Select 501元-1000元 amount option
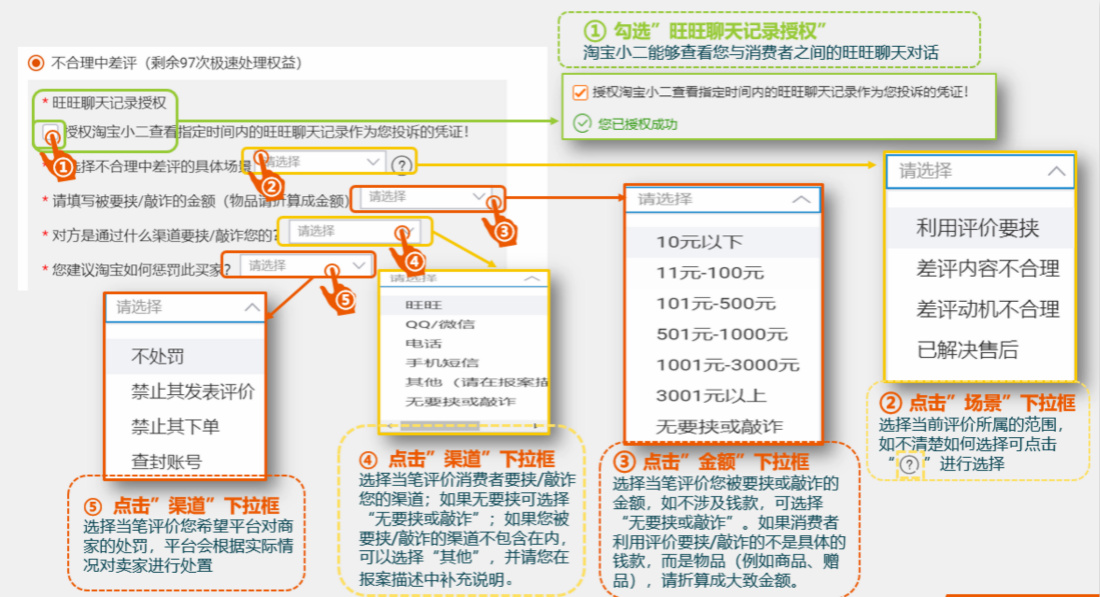1100x597 pixels. 723,335
